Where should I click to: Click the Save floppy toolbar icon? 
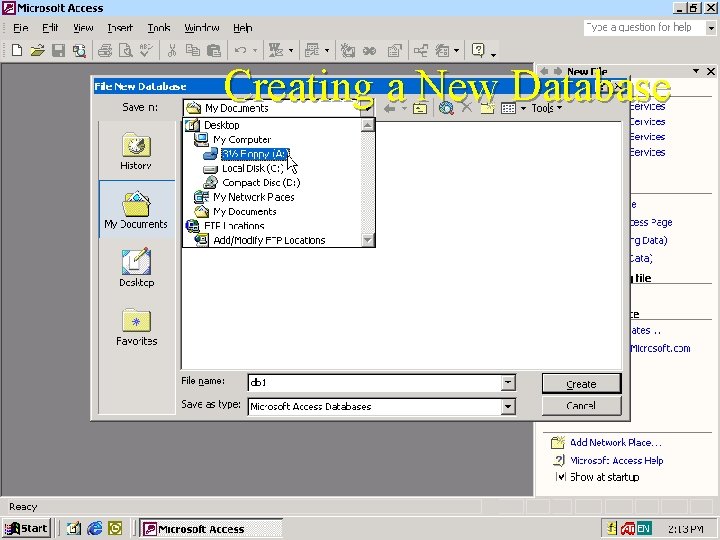coord(58,50)
